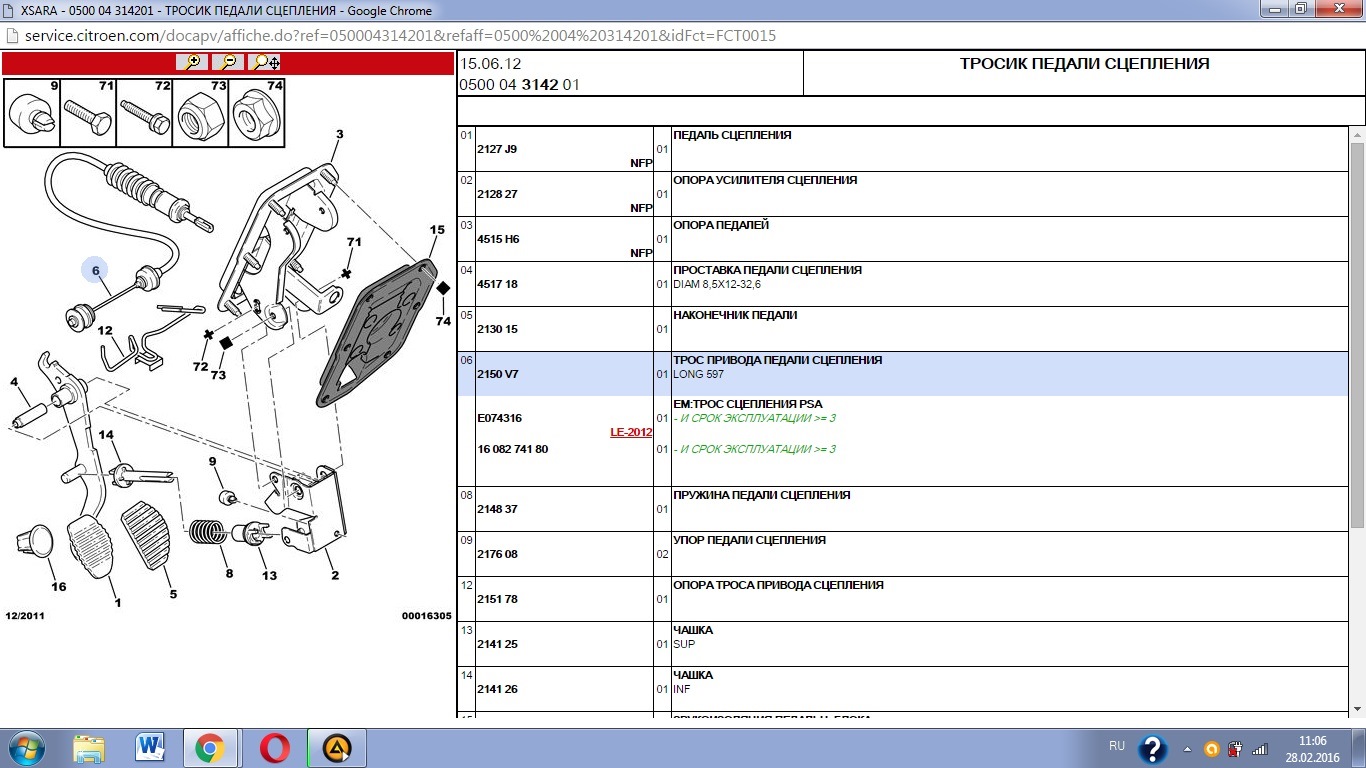
Task: Open Windows Explorer from the taskbar
Action: [88, 748]
